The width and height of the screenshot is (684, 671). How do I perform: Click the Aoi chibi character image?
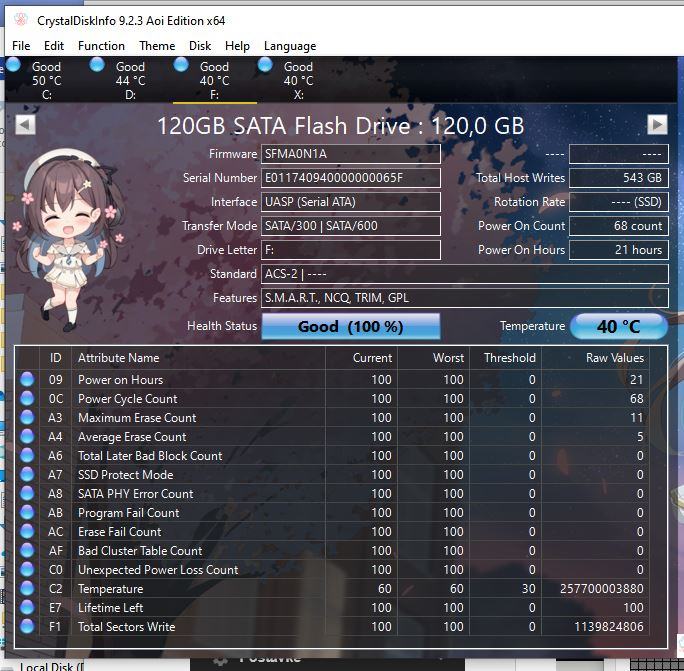pyautogui.click(x=68, y=240)
